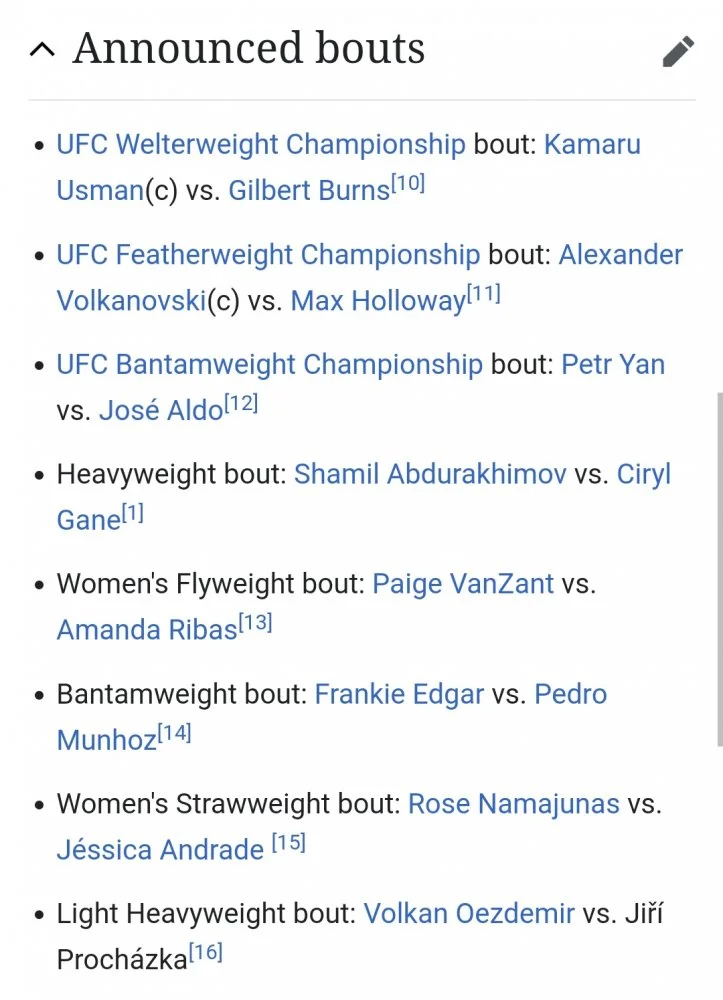Jump to citation reference 10
The width and height of the screenshot is (723, 1000).
(408, 184)
